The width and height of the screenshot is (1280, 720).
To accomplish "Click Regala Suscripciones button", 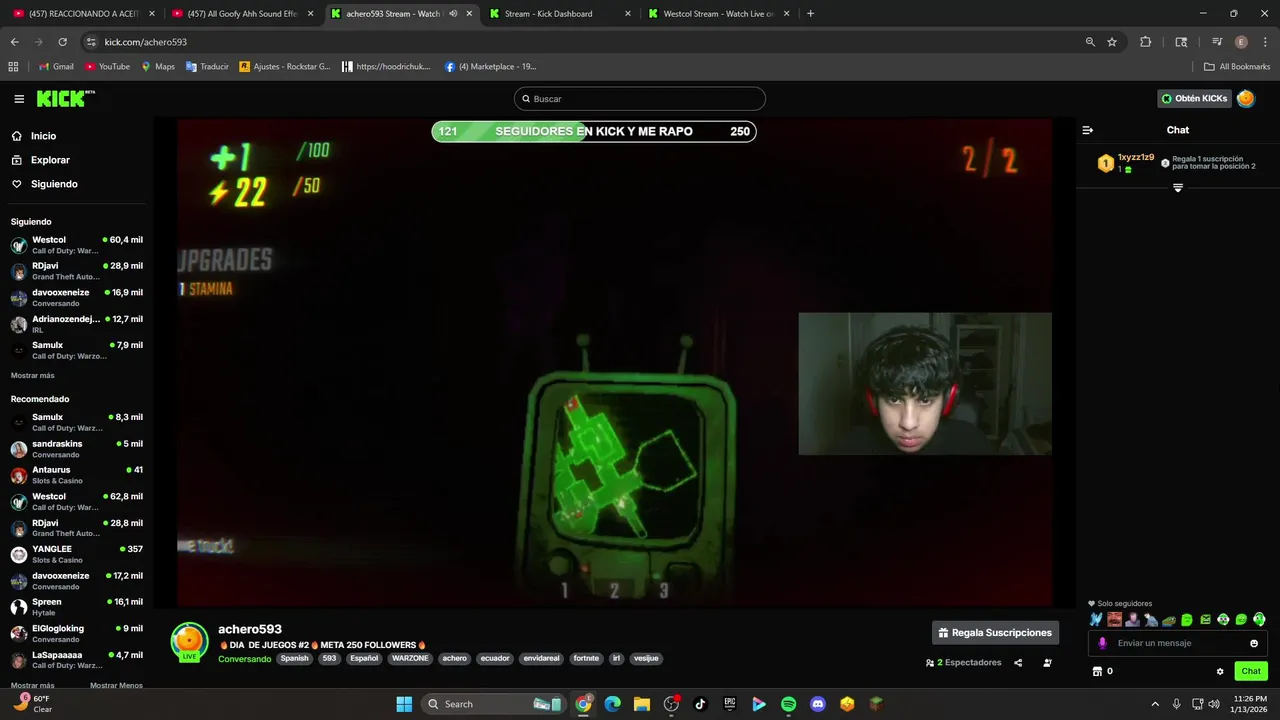I will (995, 632).
